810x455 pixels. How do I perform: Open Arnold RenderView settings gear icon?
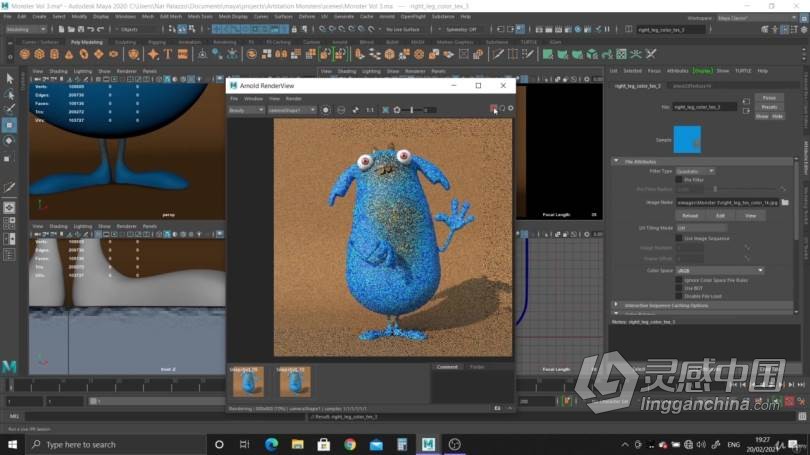(511, 108)
